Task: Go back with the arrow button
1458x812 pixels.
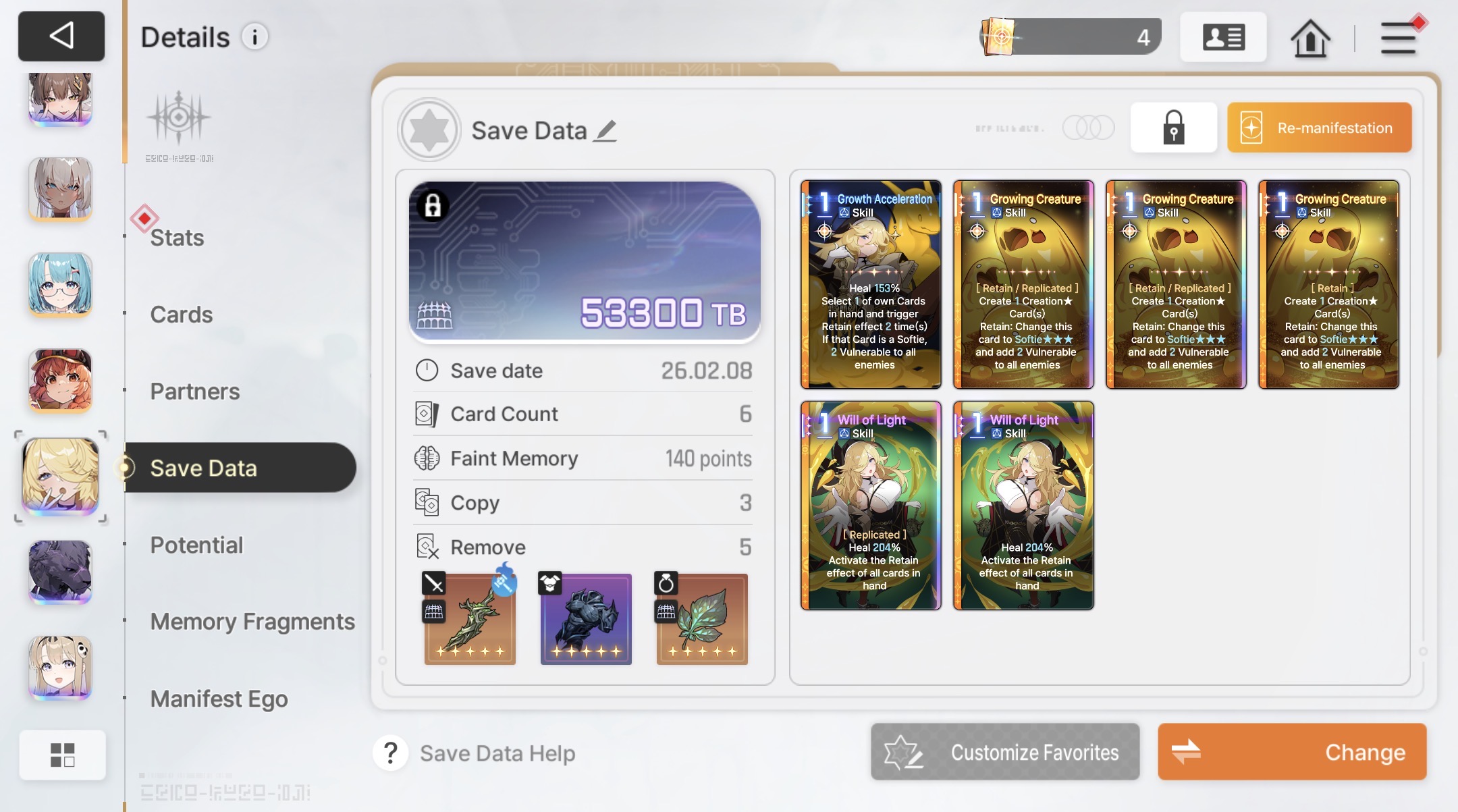Action: (61, 36)
